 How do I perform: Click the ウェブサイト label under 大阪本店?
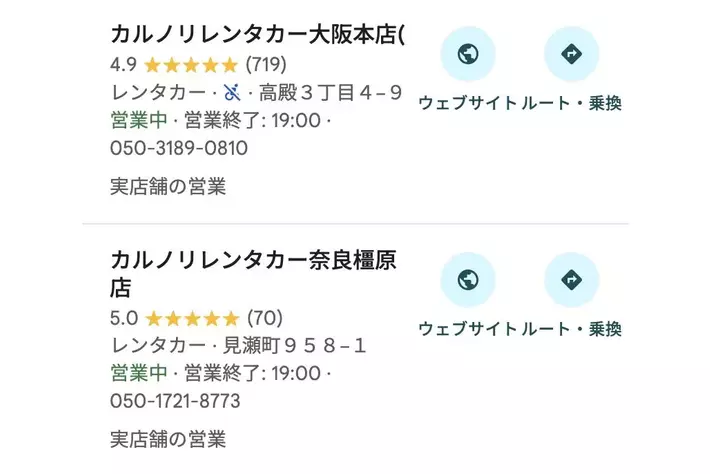tap(468, 103)
